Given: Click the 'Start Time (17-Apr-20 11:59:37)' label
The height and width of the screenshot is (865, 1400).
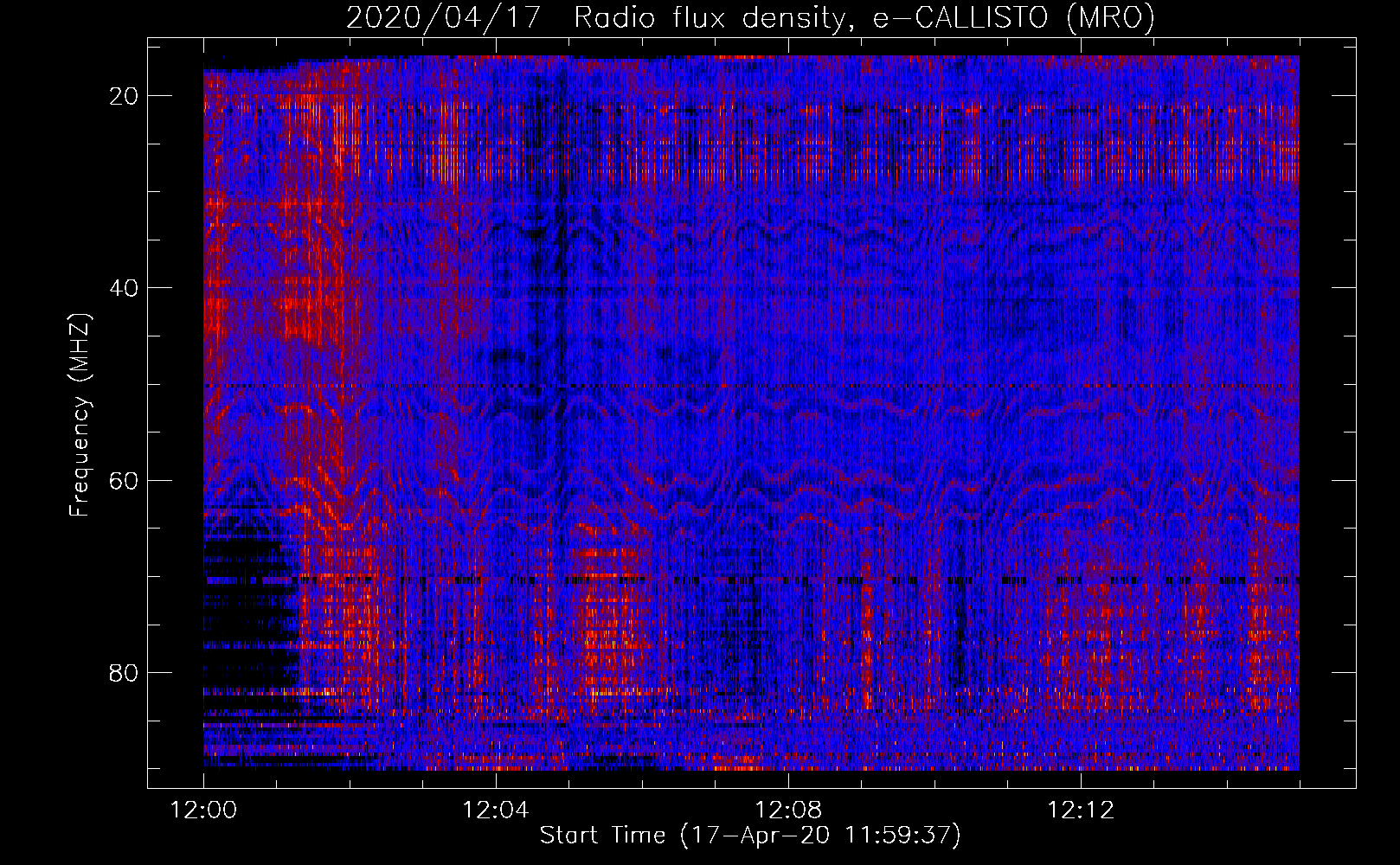Looking at the screenshot, I should 750,836.
